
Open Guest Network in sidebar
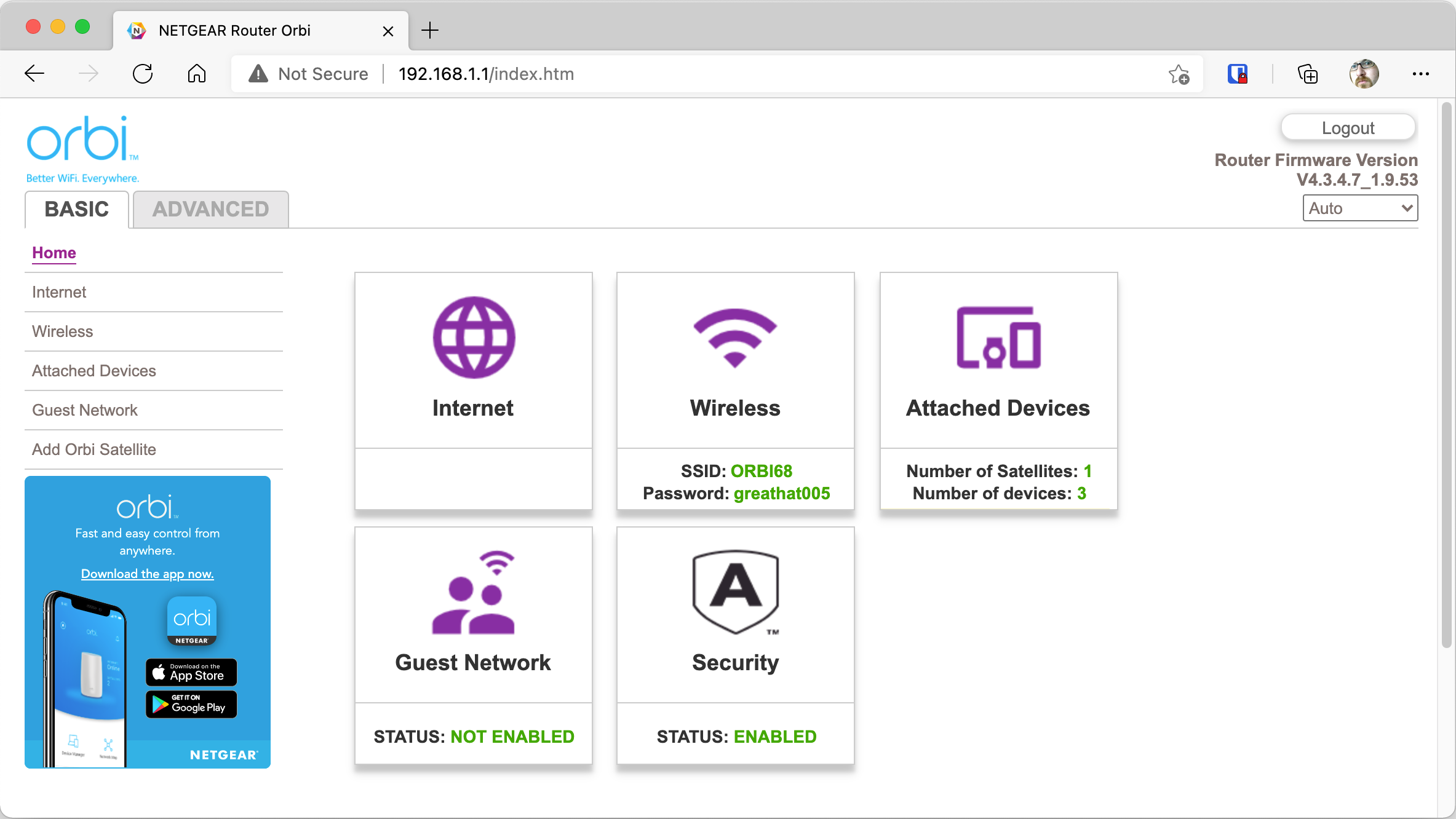point(85,410)
